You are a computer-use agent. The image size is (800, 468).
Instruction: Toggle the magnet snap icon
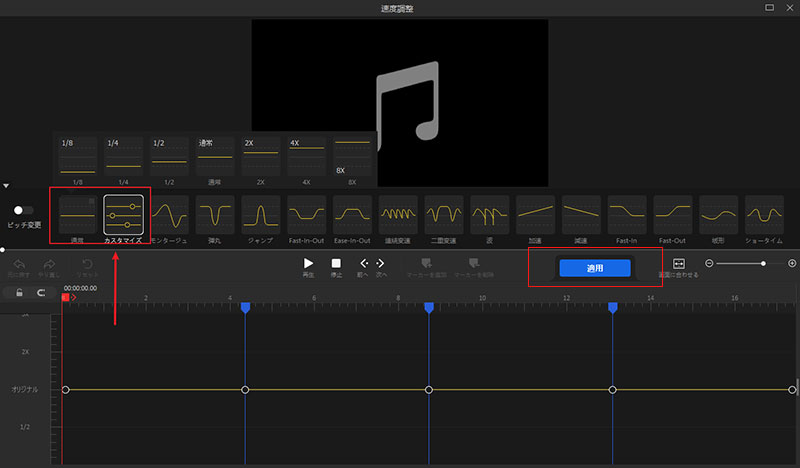(41, 292)
